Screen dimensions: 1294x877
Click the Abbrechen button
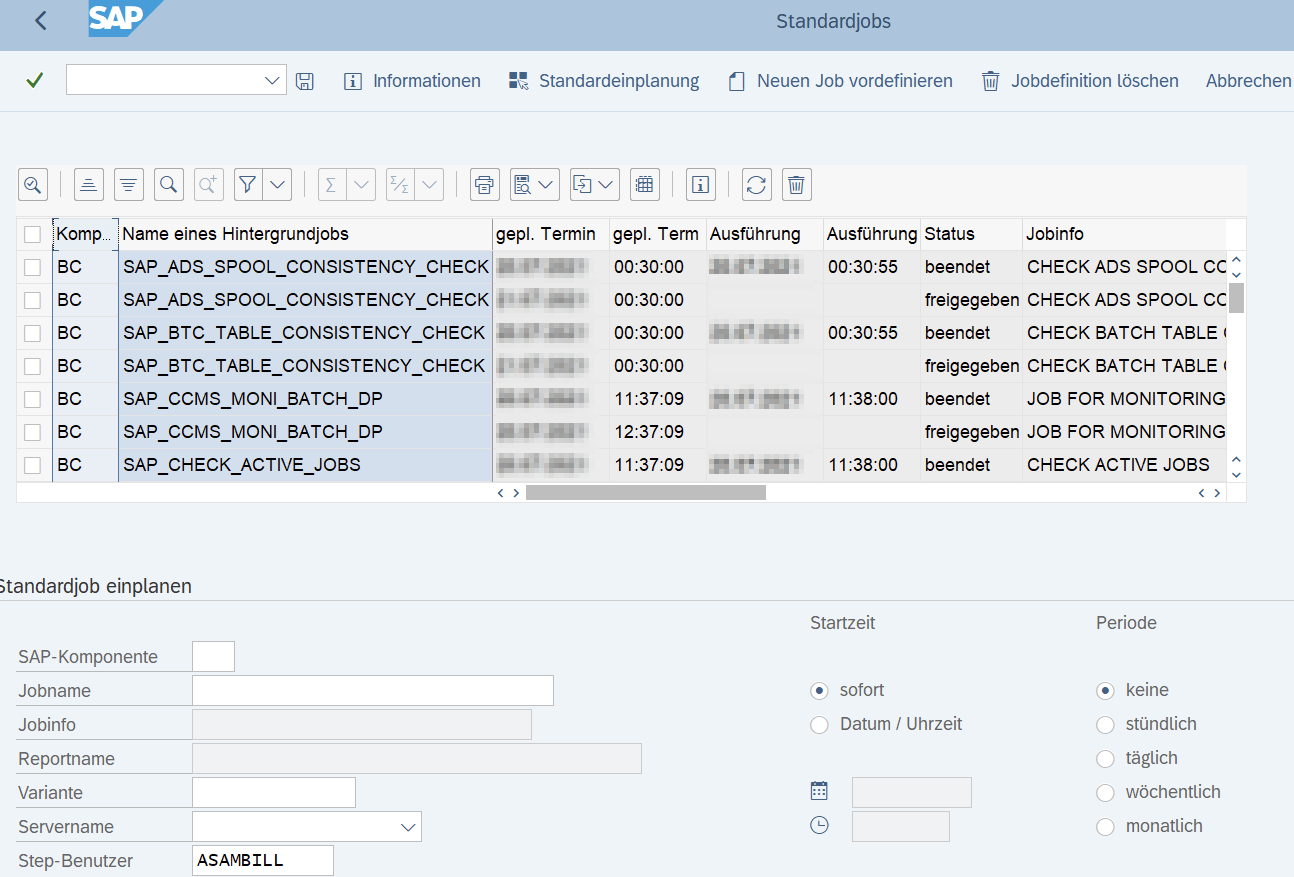[1249, 81]
